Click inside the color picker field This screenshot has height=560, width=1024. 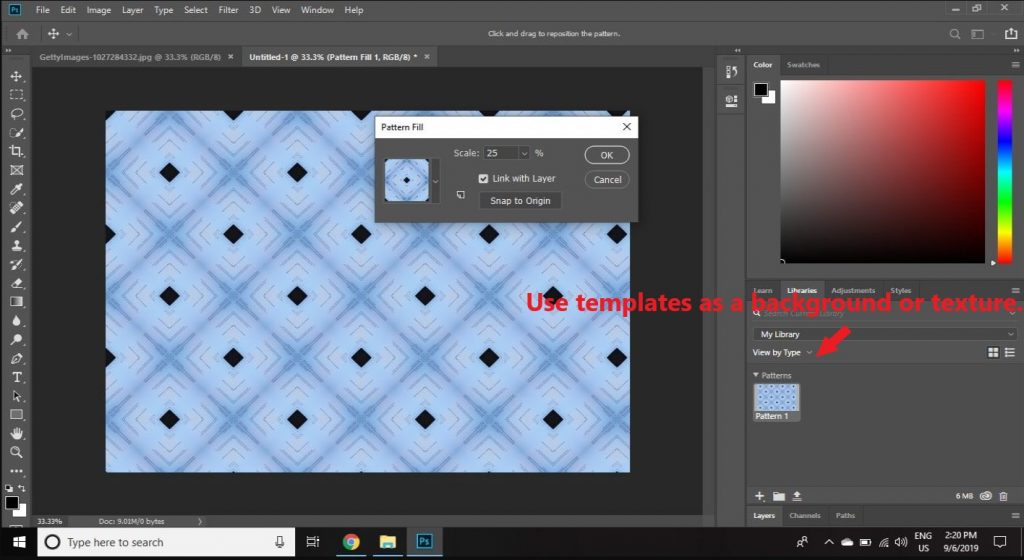tap(883, 172)
